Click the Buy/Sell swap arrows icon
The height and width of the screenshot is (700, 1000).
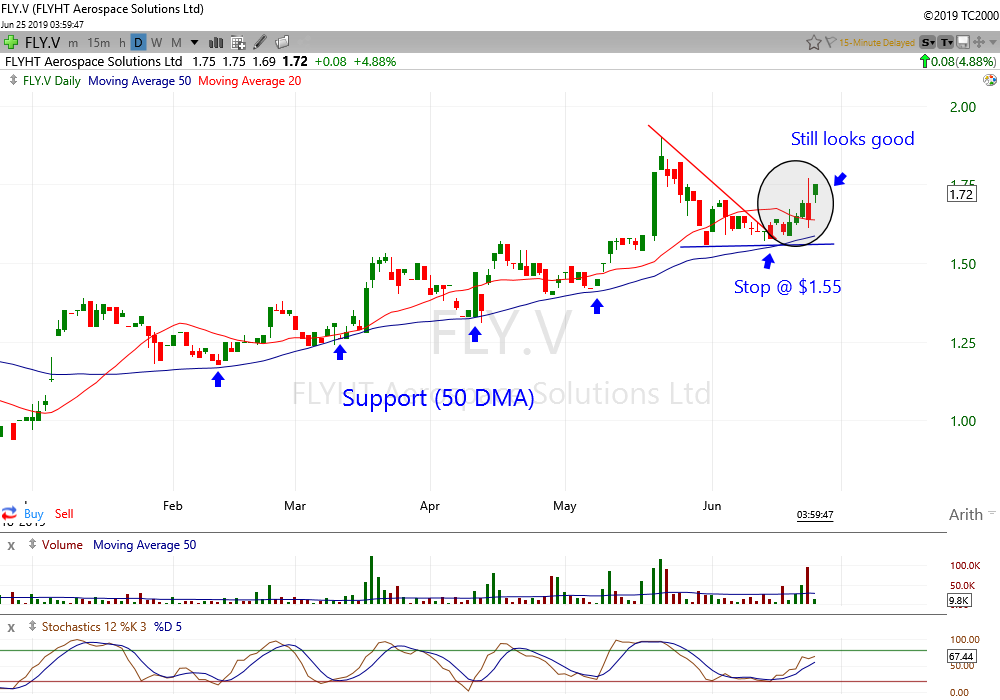click(9, 513)
